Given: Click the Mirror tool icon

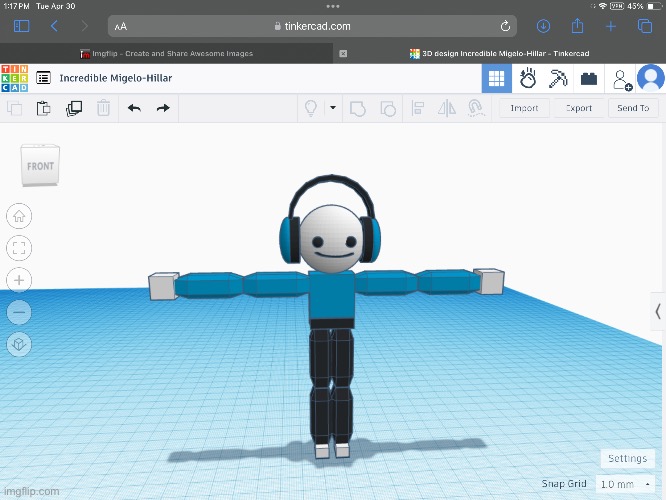Looking at the screenshot, I should click(447, 108).
